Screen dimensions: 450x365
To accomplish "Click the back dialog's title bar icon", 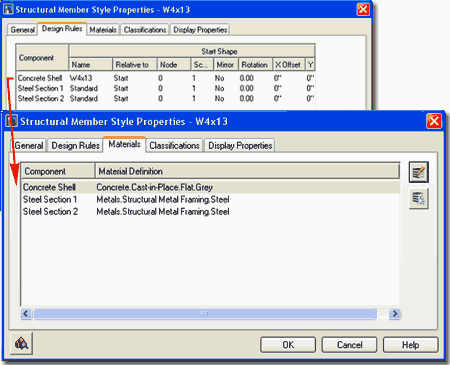I will point(8,9).
